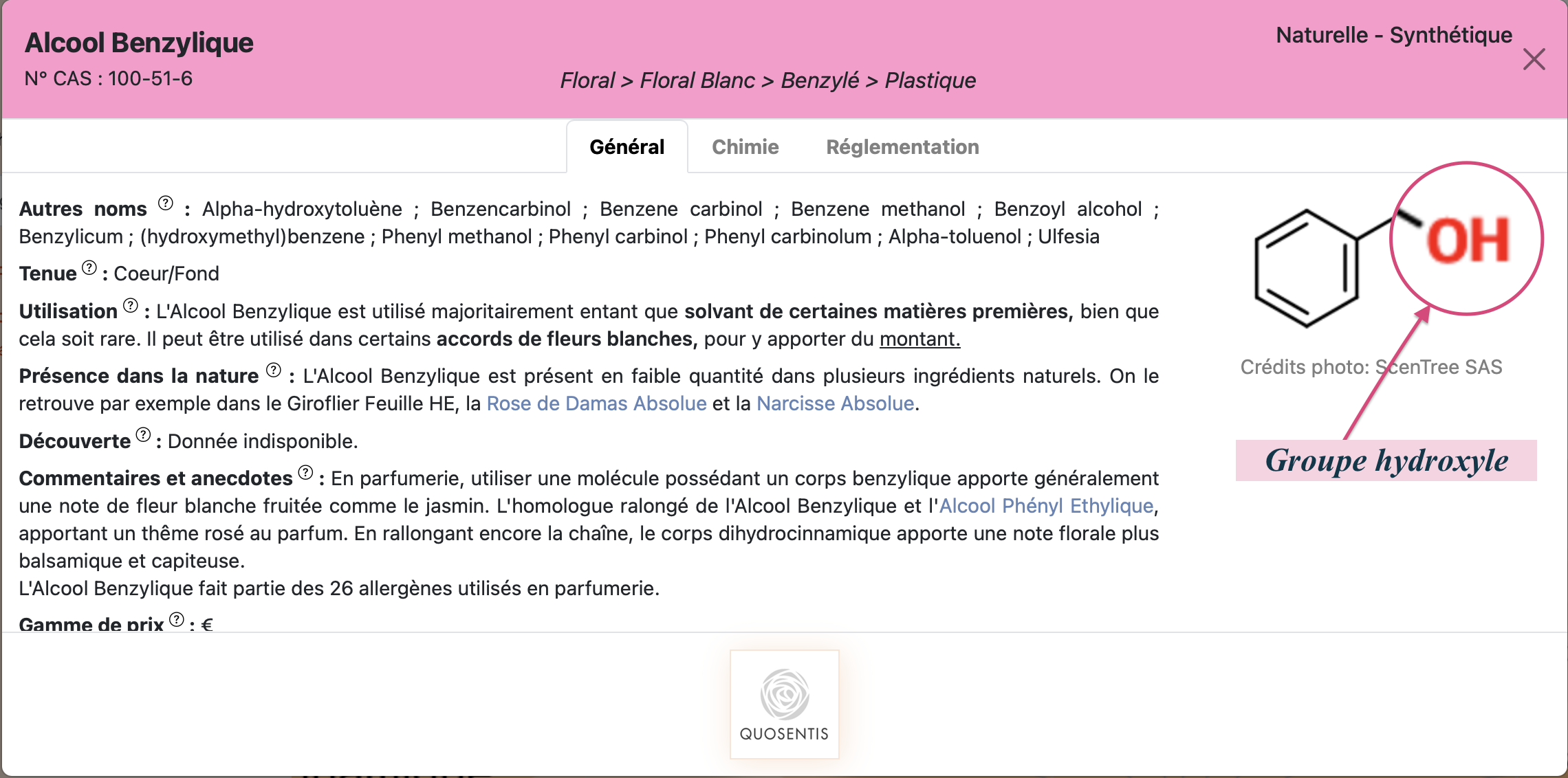The height and width of the screenshot is (778, 1568).
Task: Click the Floral Blanc category breadcrumb
Action: (697, 80)
